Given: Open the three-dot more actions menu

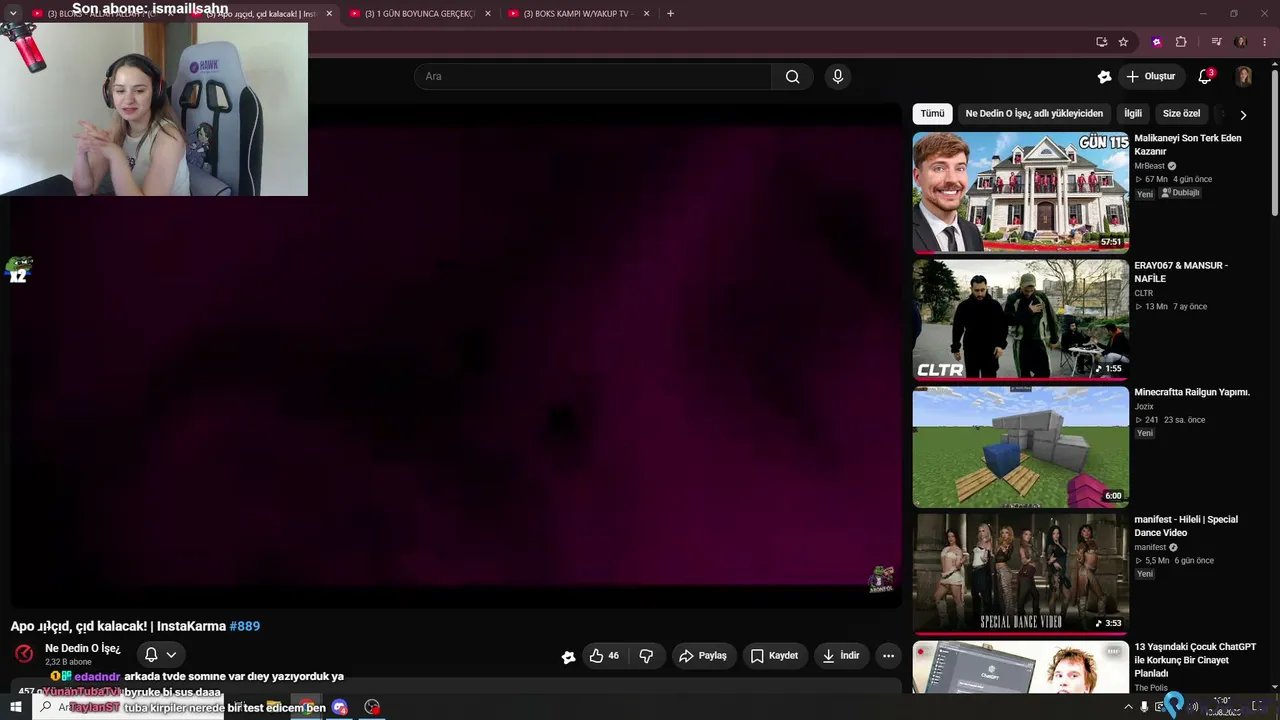Looking at the screenshot, I should pos(888,656).
